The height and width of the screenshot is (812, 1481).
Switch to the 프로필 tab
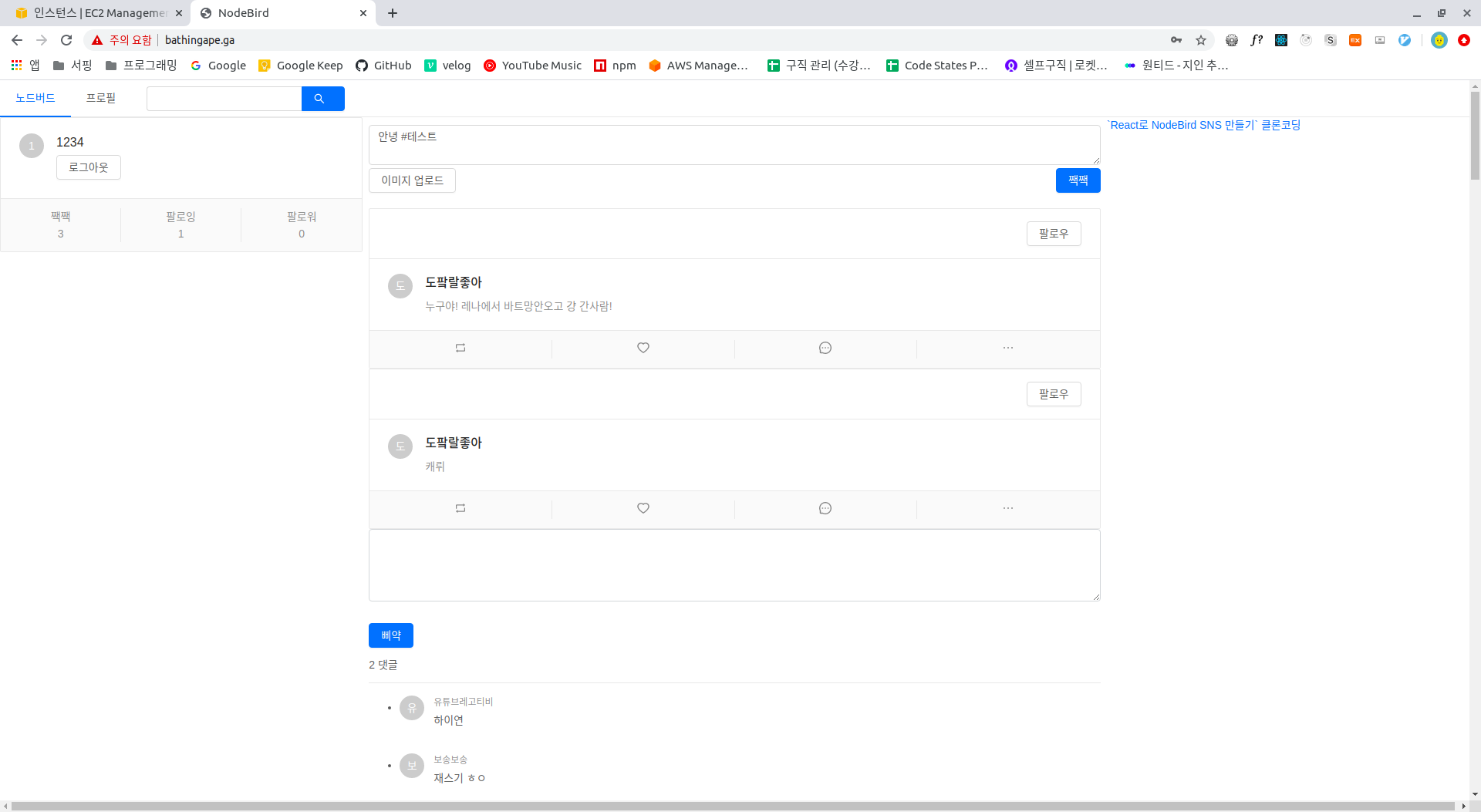pos(101,98)
